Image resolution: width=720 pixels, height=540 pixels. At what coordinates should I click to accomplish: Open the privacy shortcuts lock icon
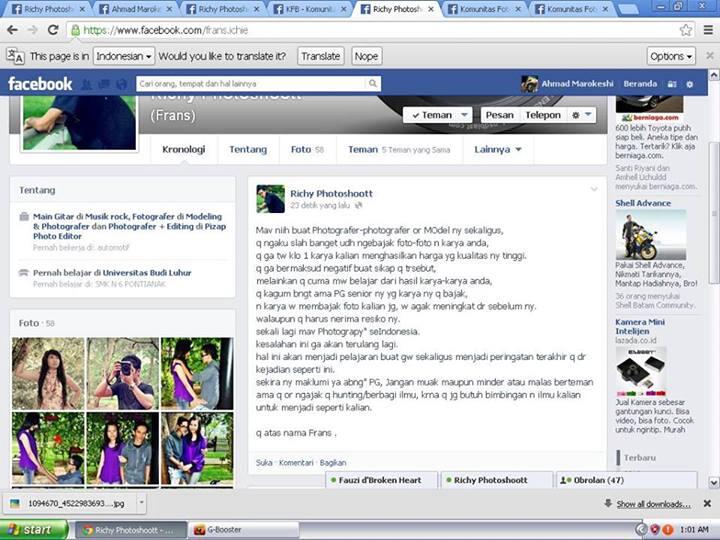click(672, 84)
